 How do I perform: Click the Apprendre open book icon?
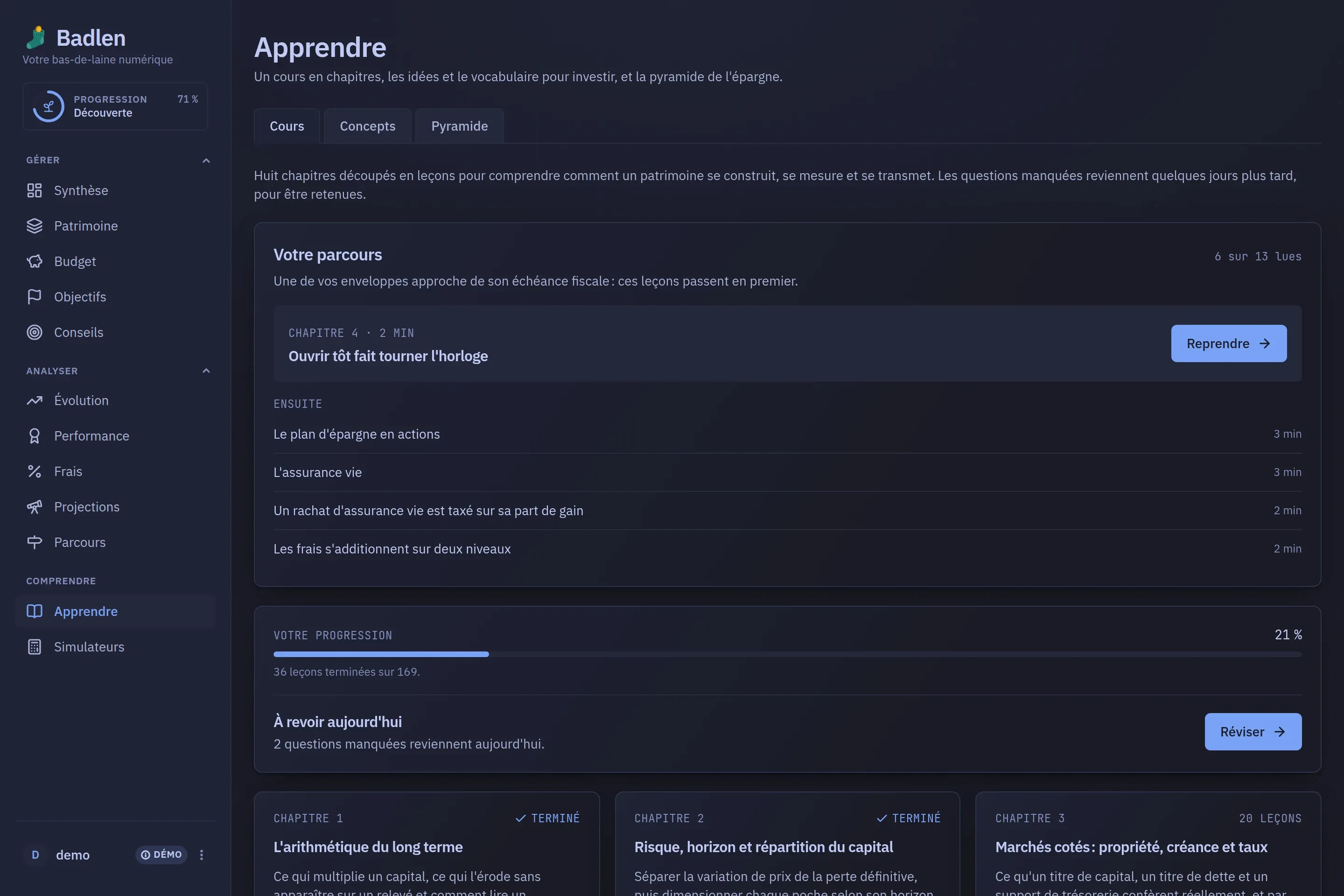[x=34, y=611]
